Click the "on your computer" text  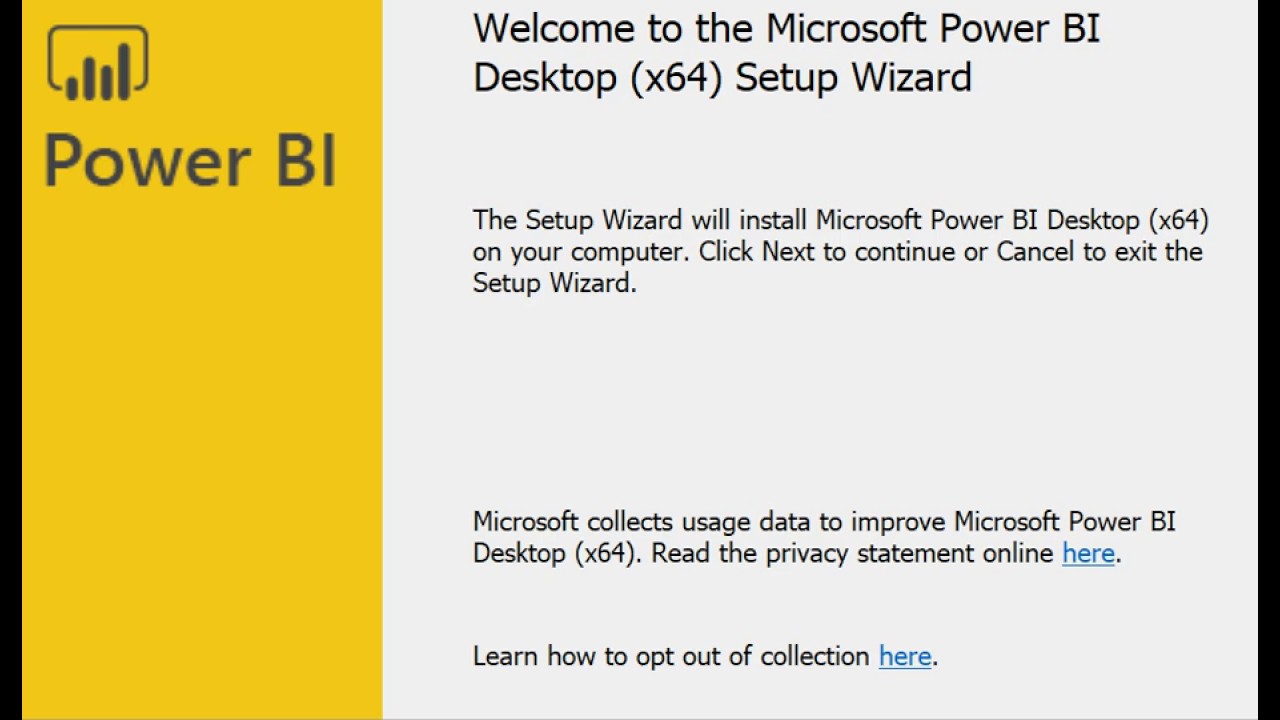click(580, 251)
